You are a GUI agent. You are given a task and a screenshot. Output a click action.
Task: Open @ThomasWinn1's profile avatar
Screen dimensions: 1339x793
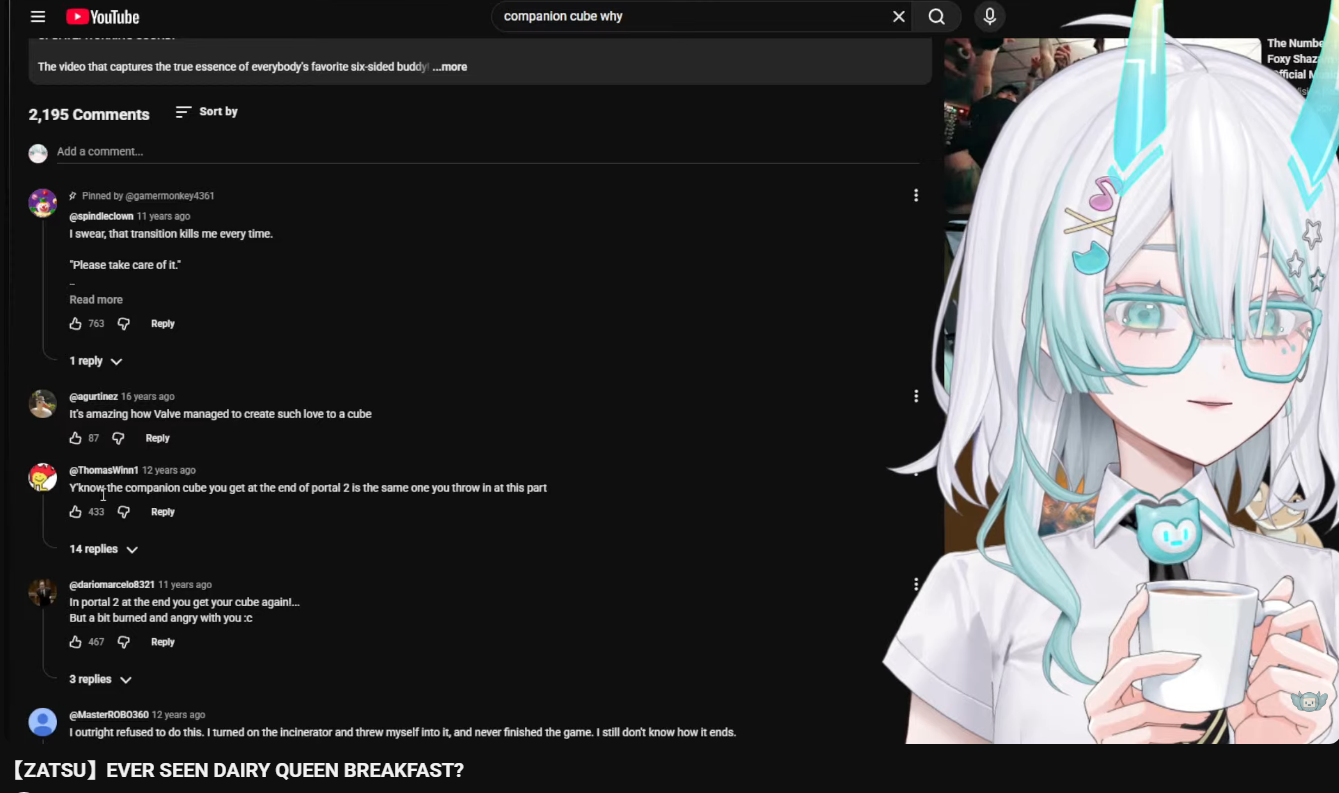(43, 477)
